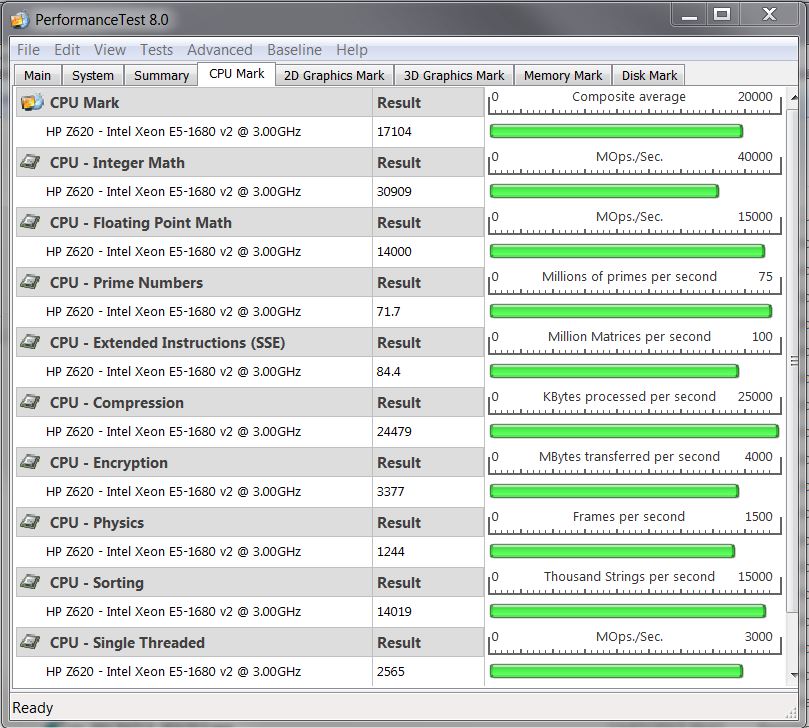Viewport: 809px width, 728px height.
Task: Select the CPU - Sorting header
Action: (193, 583)
